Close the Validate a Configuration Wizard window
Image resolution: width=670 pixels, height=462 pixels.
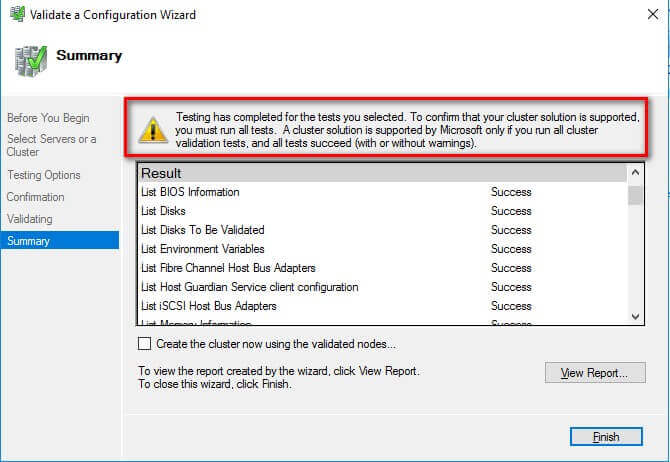pyautogui.click(x=652, y=15)
